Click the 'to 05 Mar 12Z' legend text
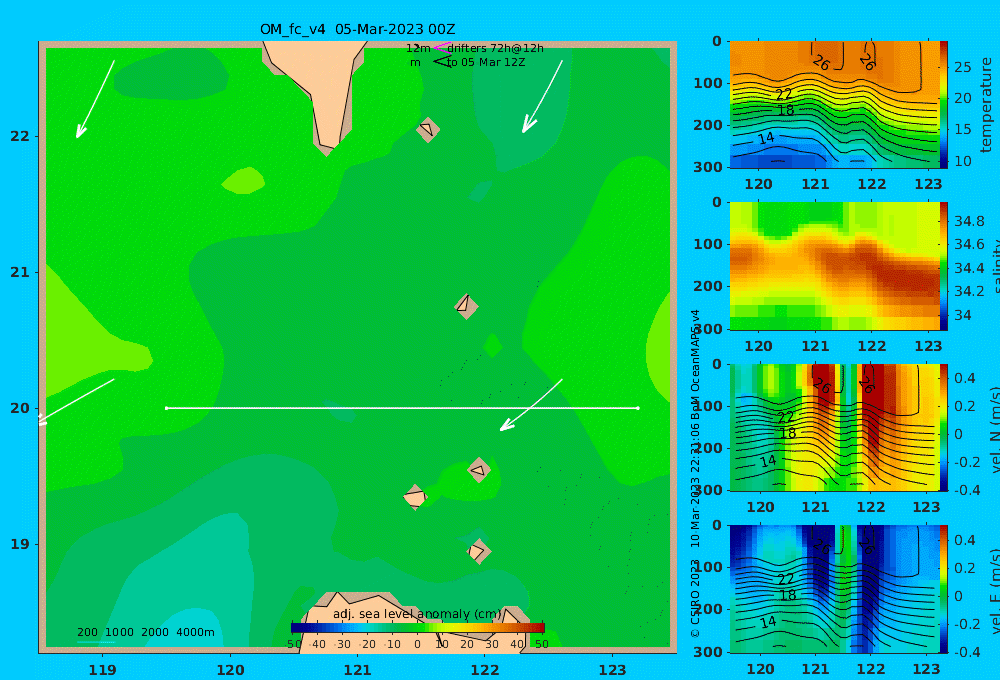Image resolution: width=1000 pixels, height=680 pixels. click(x=485, y=62)
